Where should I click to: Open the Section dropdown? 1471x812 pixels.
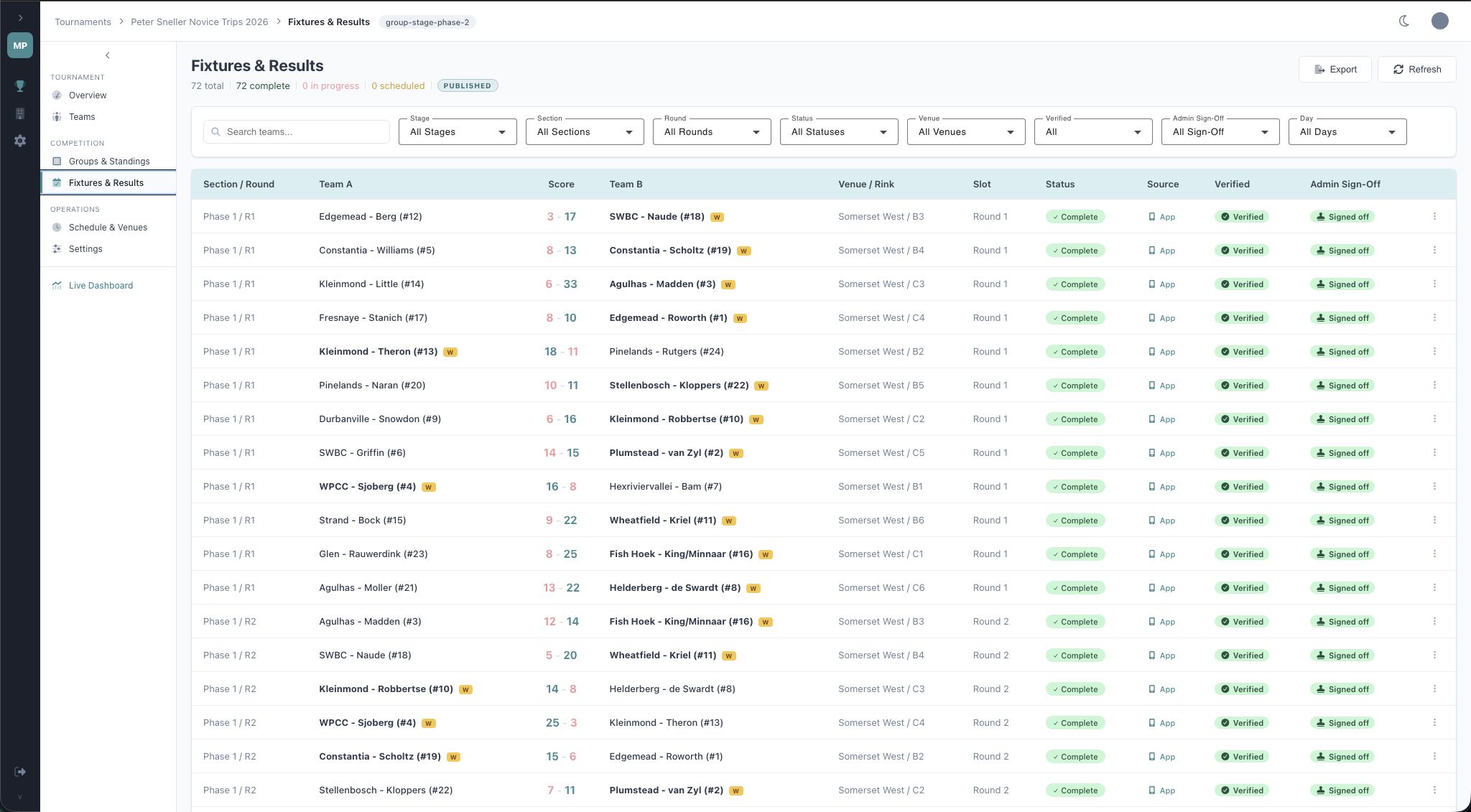coord(585,132)
